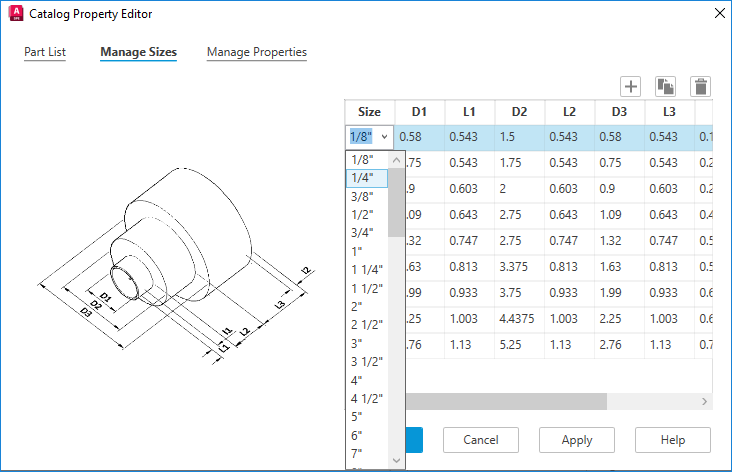Click the horizontal scrollbar right arrow
Screen dimensions: 732x472
(704, 402)
